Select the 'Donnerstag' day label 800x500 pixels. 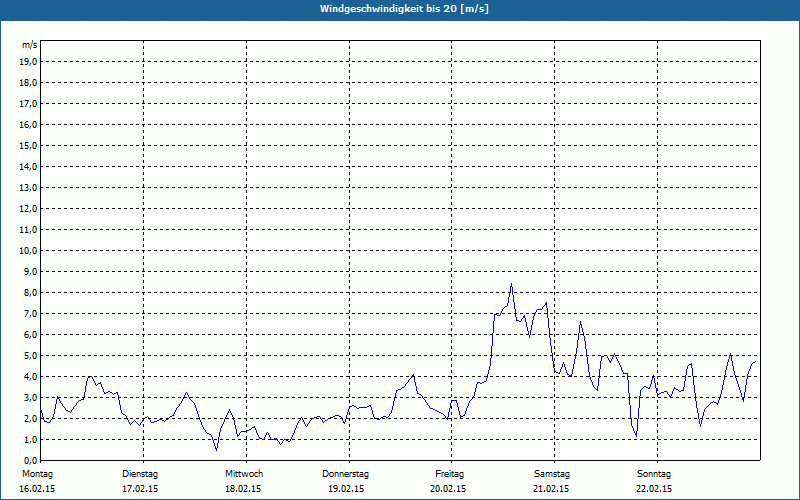pyautogui.click(x=345, y=474)
